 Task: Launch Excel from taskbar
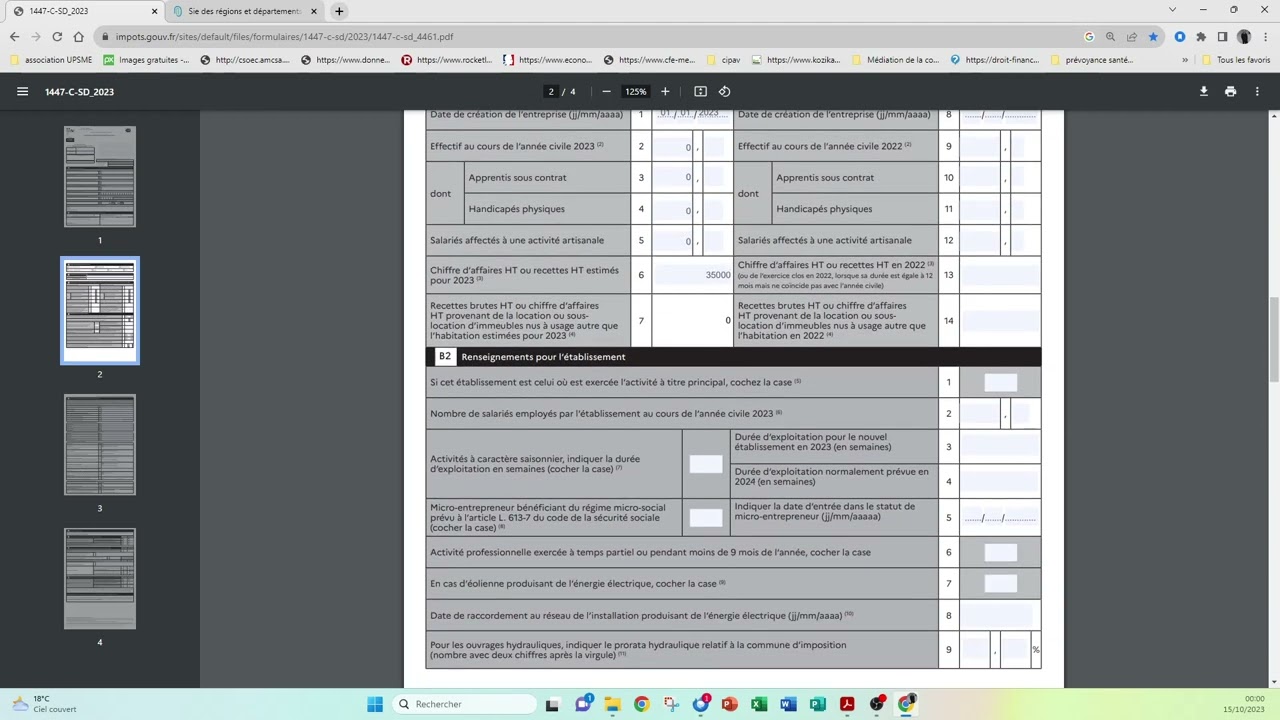[759, 704]
